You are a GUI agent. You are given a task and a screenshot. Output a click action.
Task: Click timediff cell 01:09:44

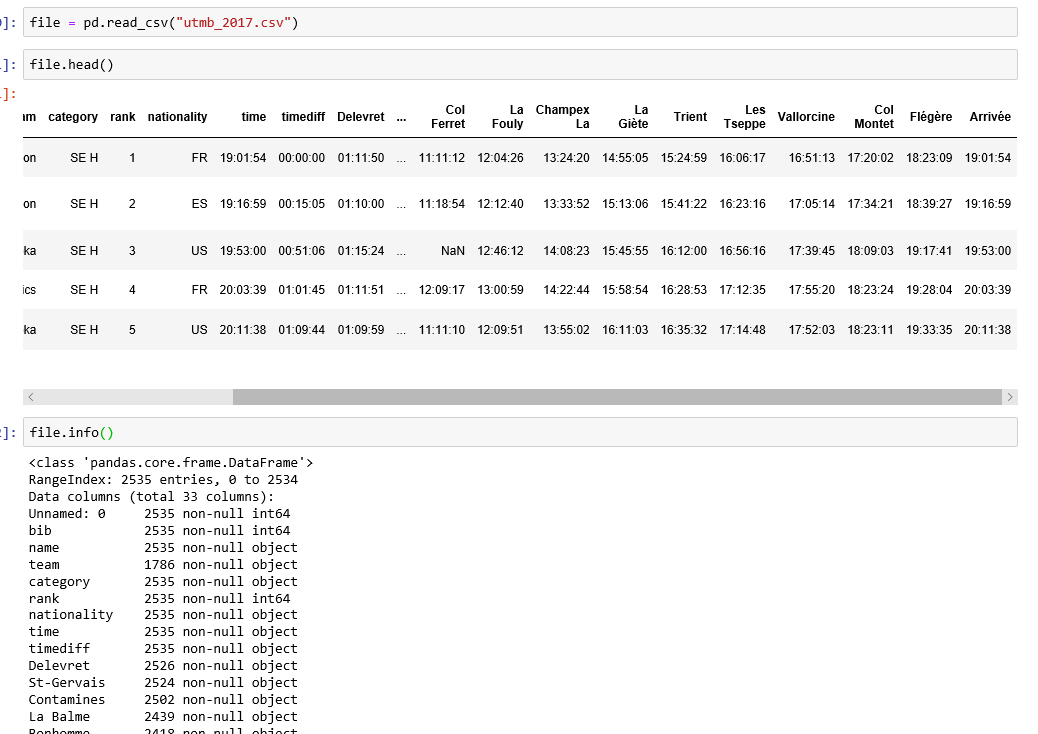302,330
